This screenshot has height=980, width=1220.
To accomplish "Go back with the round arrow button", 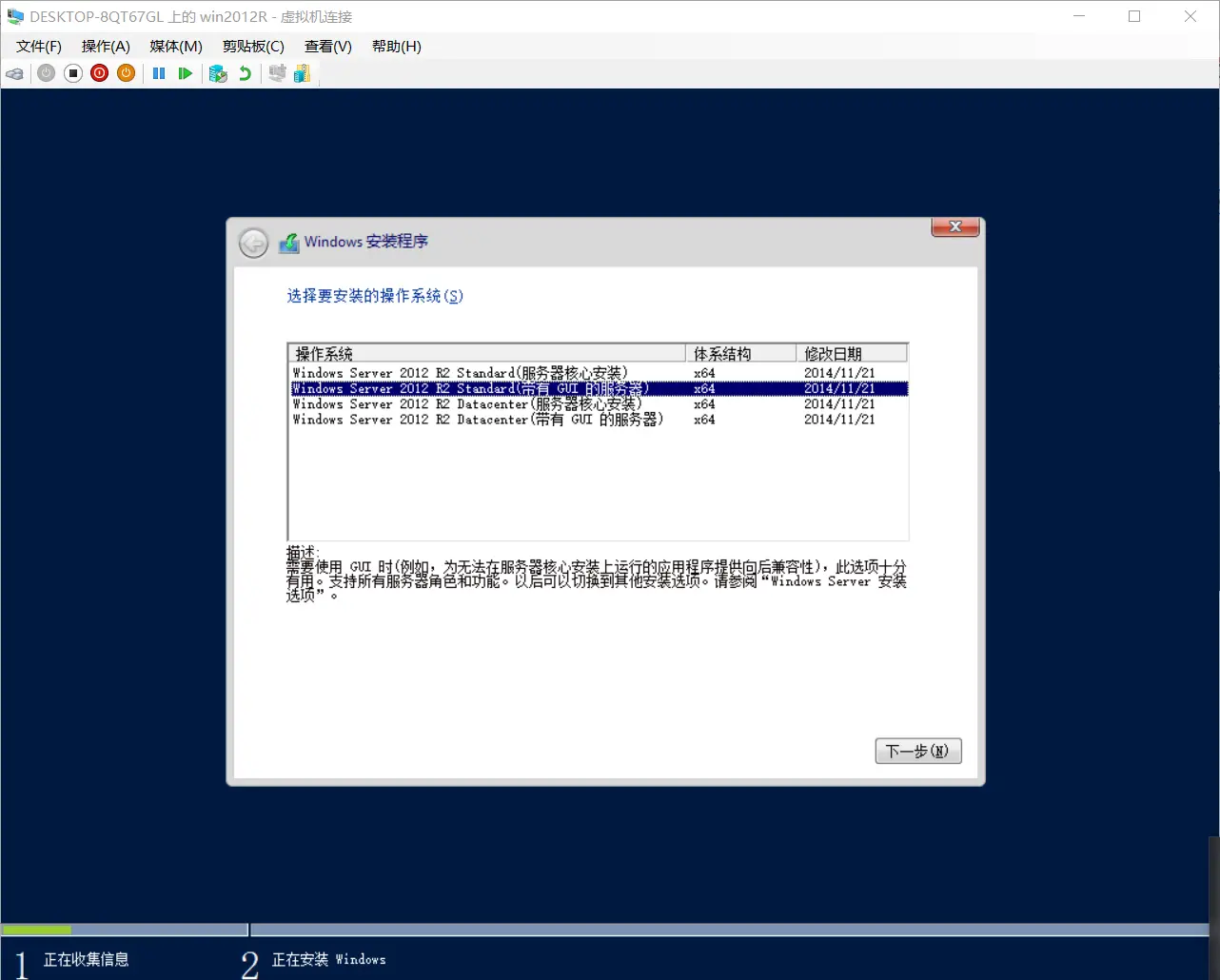I will pos(254,244).
